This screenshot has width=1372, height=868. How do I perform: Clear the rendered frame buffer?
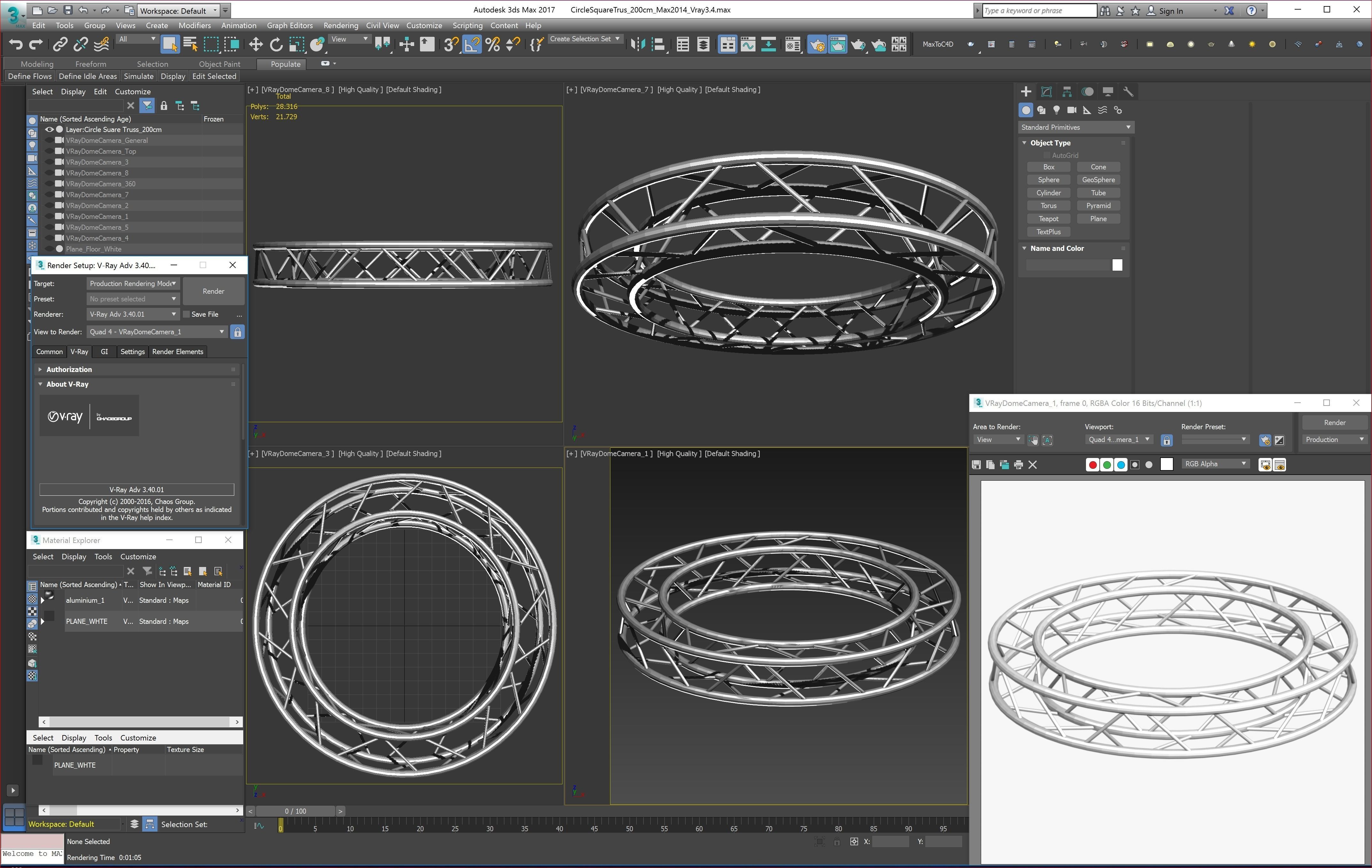click(x=1032, y=465)
